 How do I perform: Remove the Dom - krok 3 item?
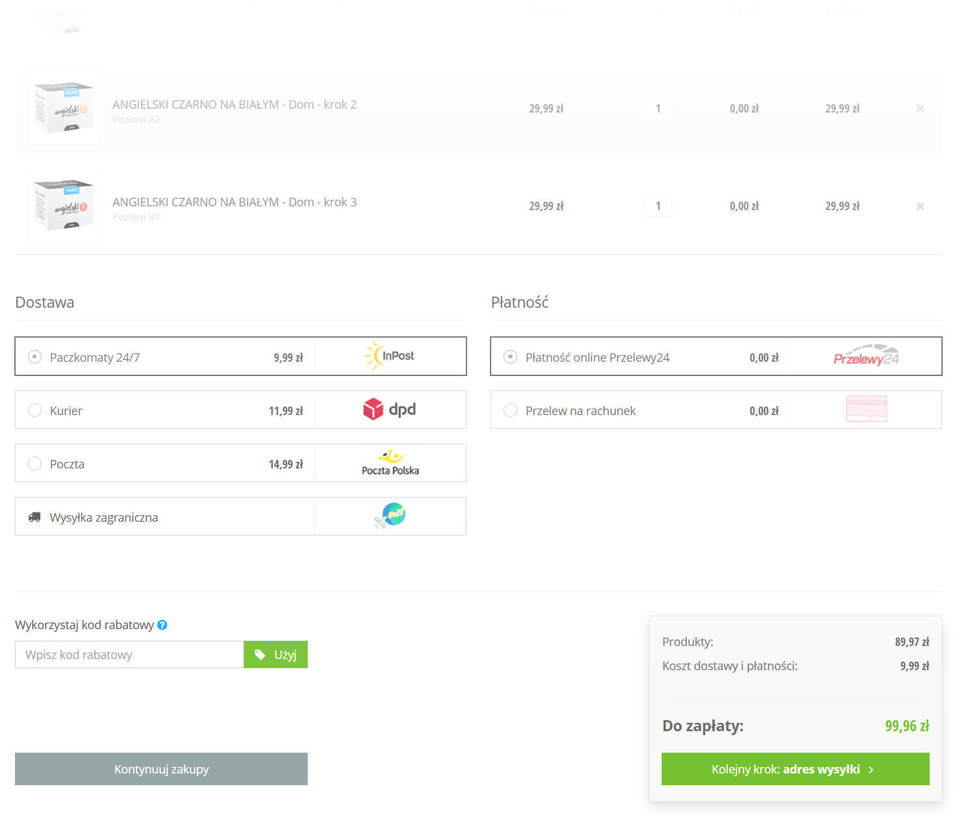click(x=920, y=206)
